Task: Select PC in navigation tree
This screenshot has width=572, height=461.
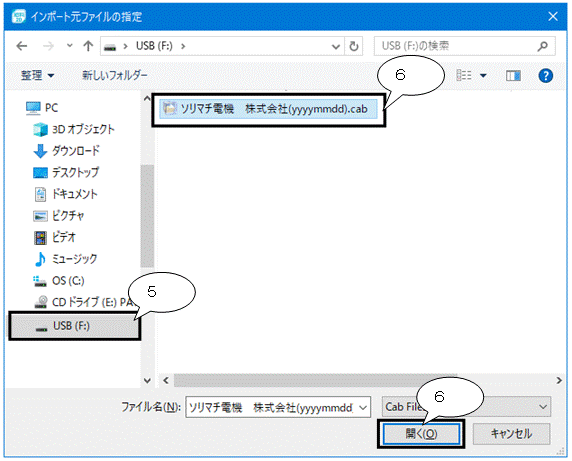Action: click(x=51, y=108)
